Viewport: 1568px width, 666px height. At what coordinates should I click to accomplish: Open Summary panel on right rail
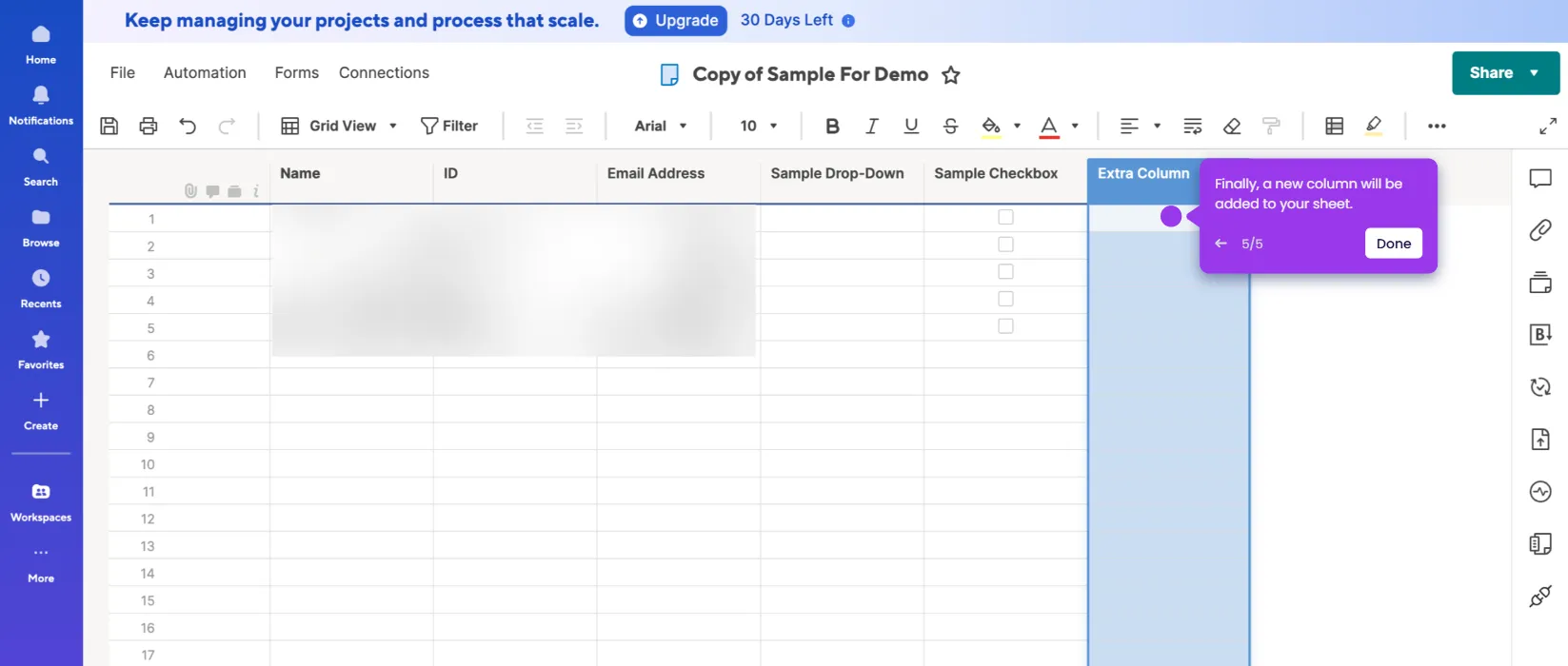(1540, 543)
